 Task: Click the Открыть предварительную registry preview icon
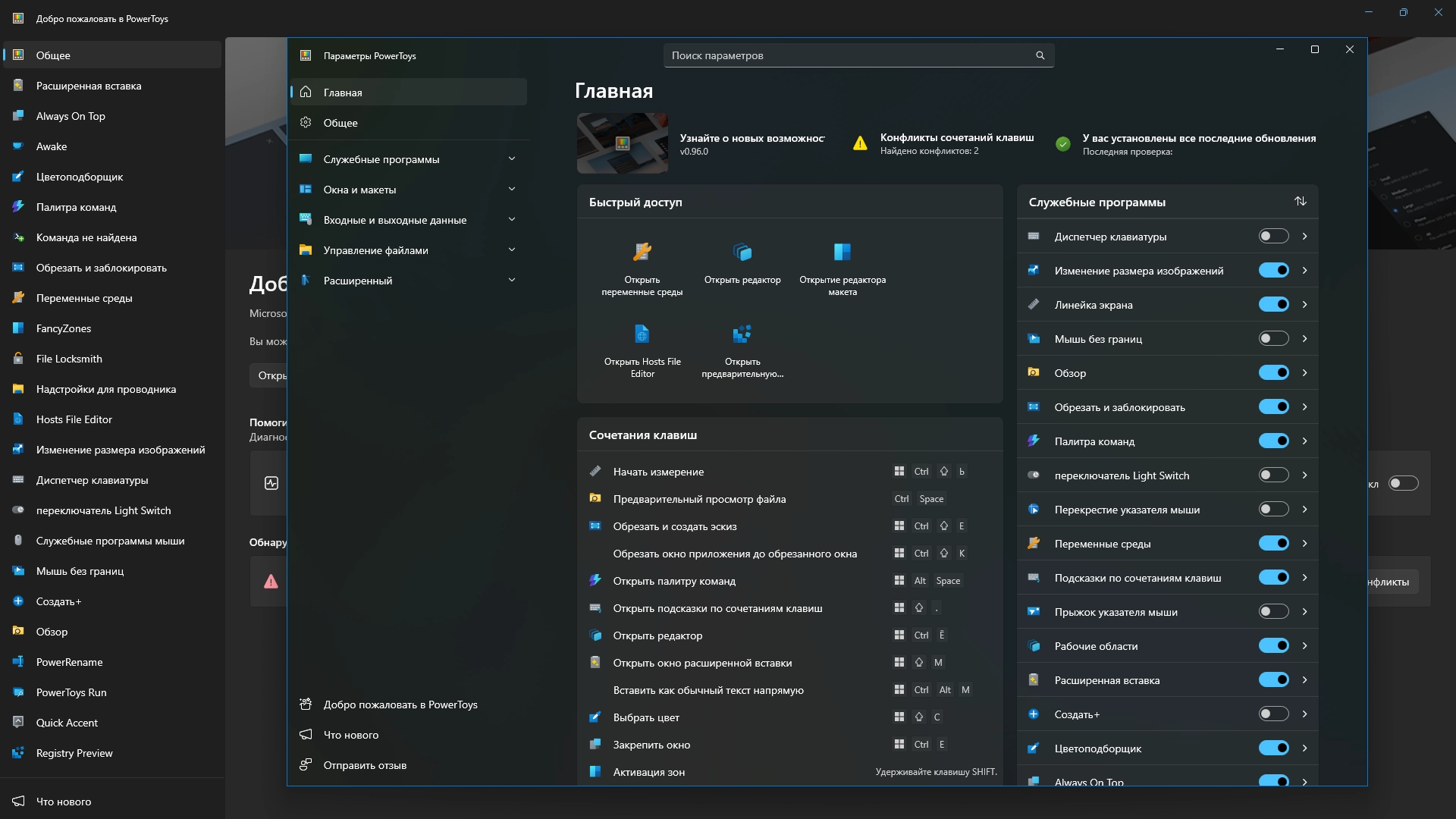coord(742,334)
